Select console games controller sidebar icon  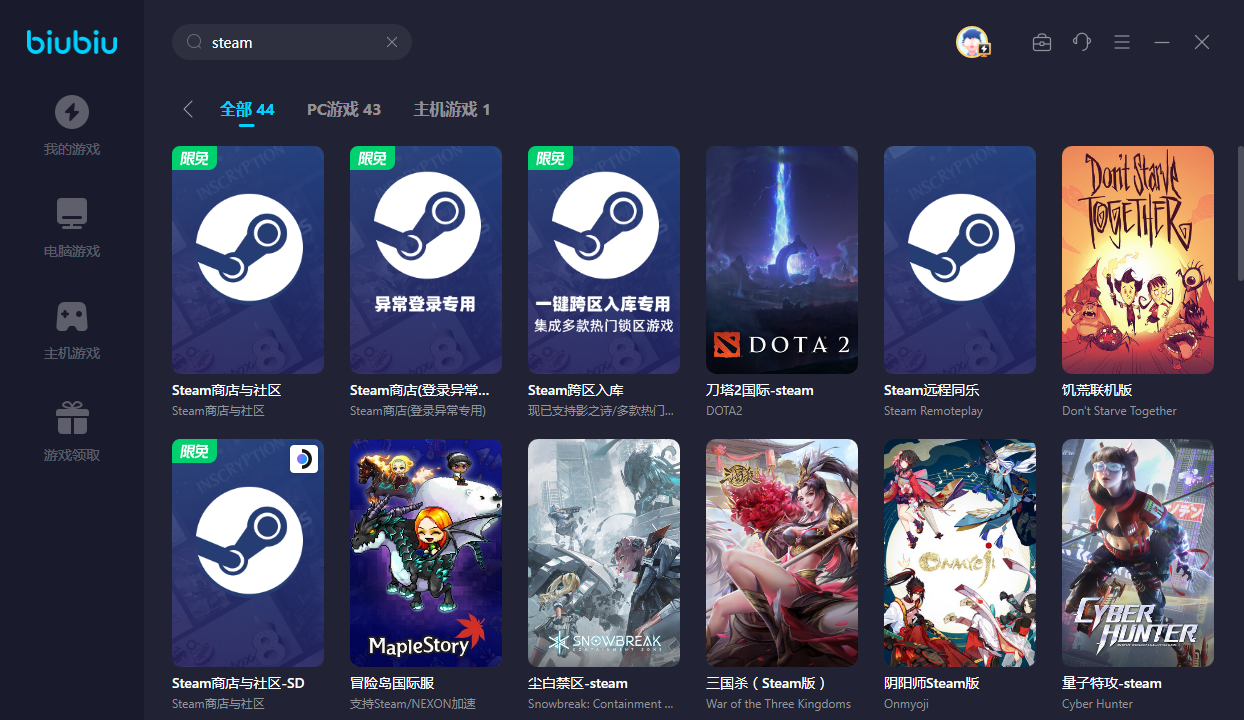pos(71,316)
